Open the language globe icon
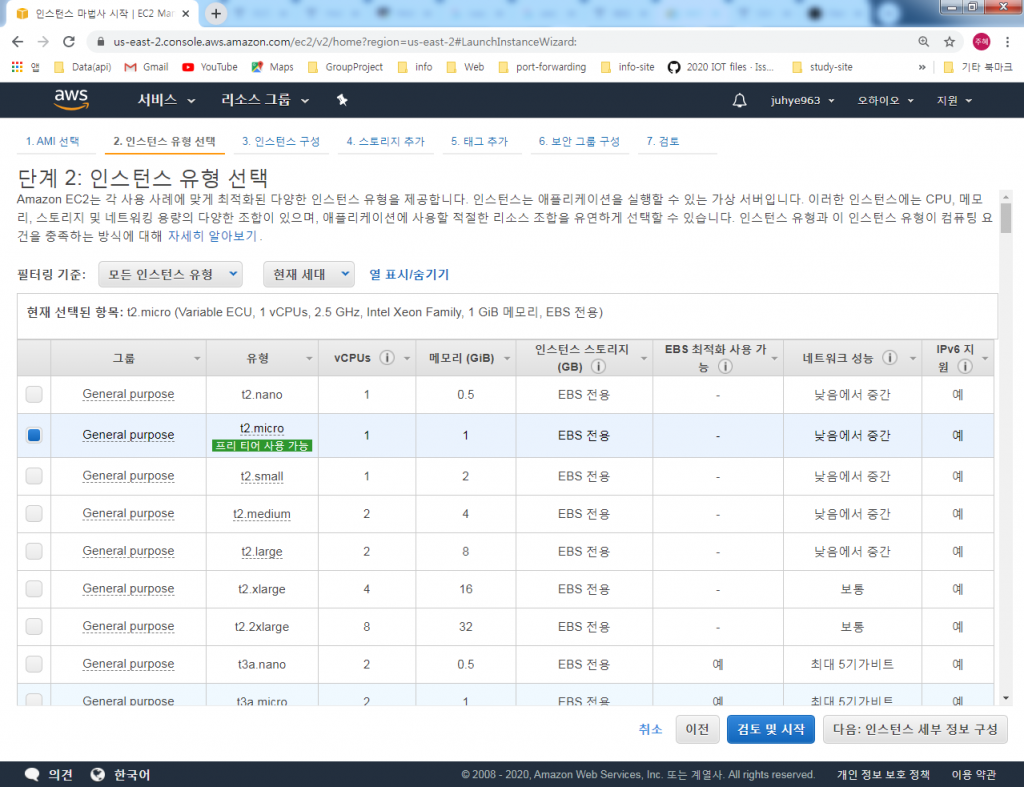This screenshot has height=787, width=1024. point(98,775)
